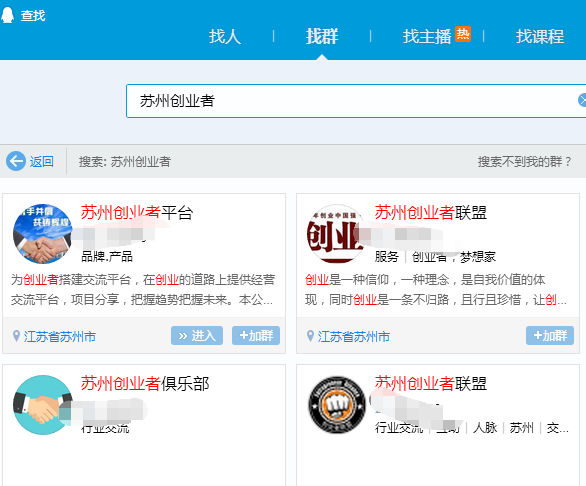The width and height of the screenshot is (586, 486).
Task: Click teal handshake avatar of 苏州创业者俱乐部
Action: tap(42, 405)
